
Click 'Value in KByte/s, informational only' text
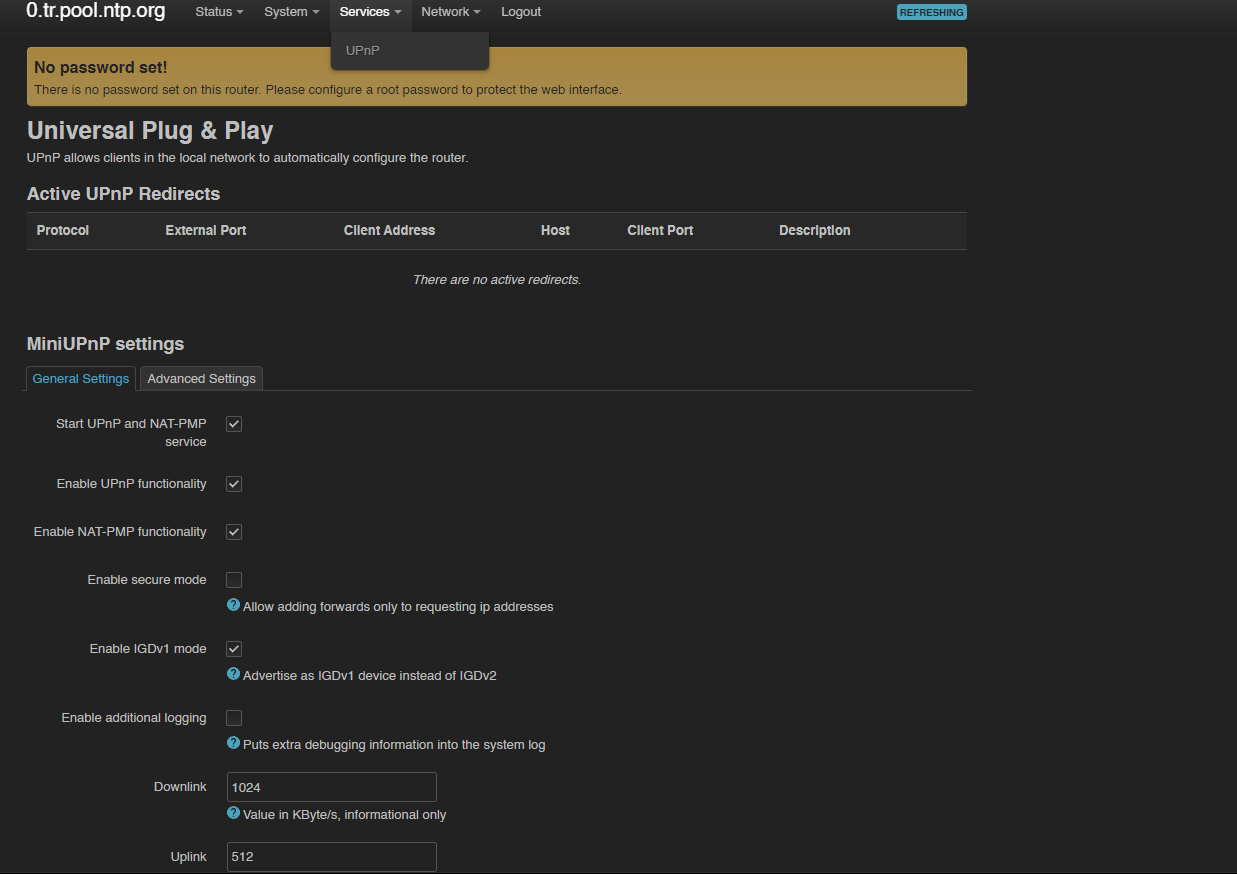click(x=345, y=814)
